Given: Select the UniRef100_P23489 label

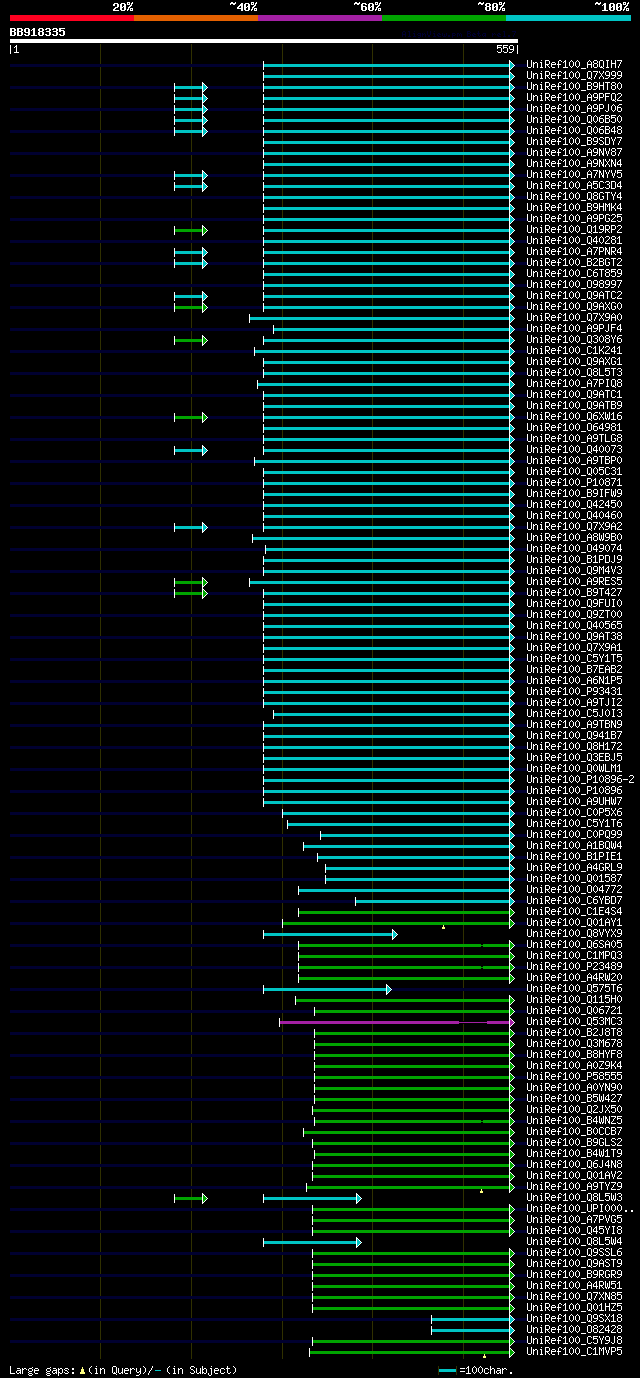Looking at the screenshot, I should click(575, 966).
